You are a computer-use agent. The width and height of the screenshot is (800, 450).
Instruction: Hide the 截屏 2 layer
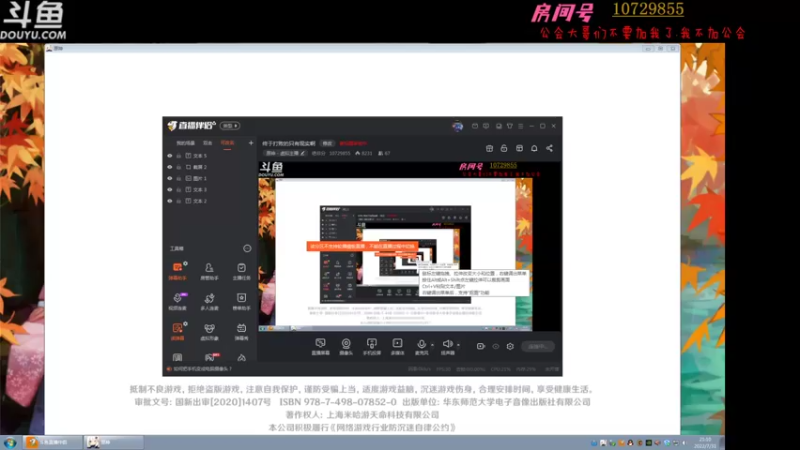pos(169,167)
